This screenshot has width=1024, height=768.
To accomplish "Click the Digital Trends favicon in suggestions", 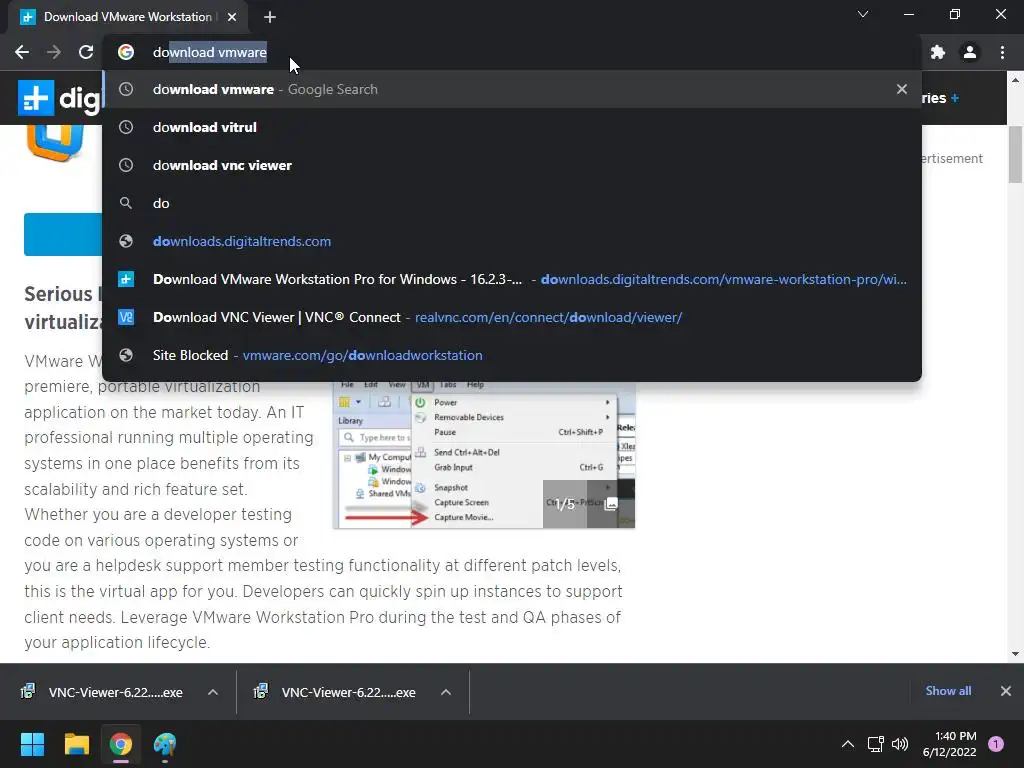I will (x=126, y=279).
